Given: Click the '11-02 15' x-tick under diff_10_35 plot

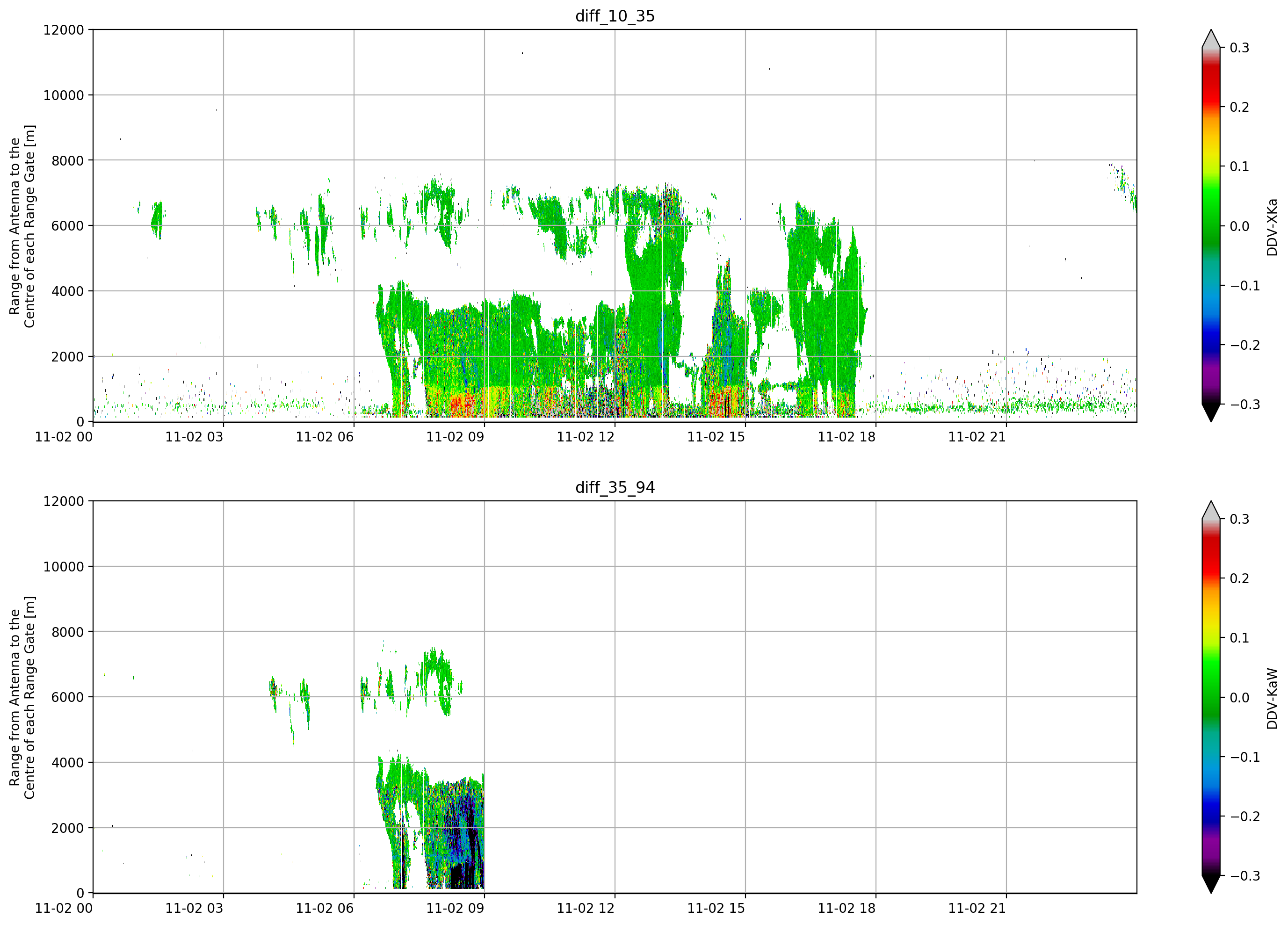Looking at the screenshot, I should click(716, 437).
